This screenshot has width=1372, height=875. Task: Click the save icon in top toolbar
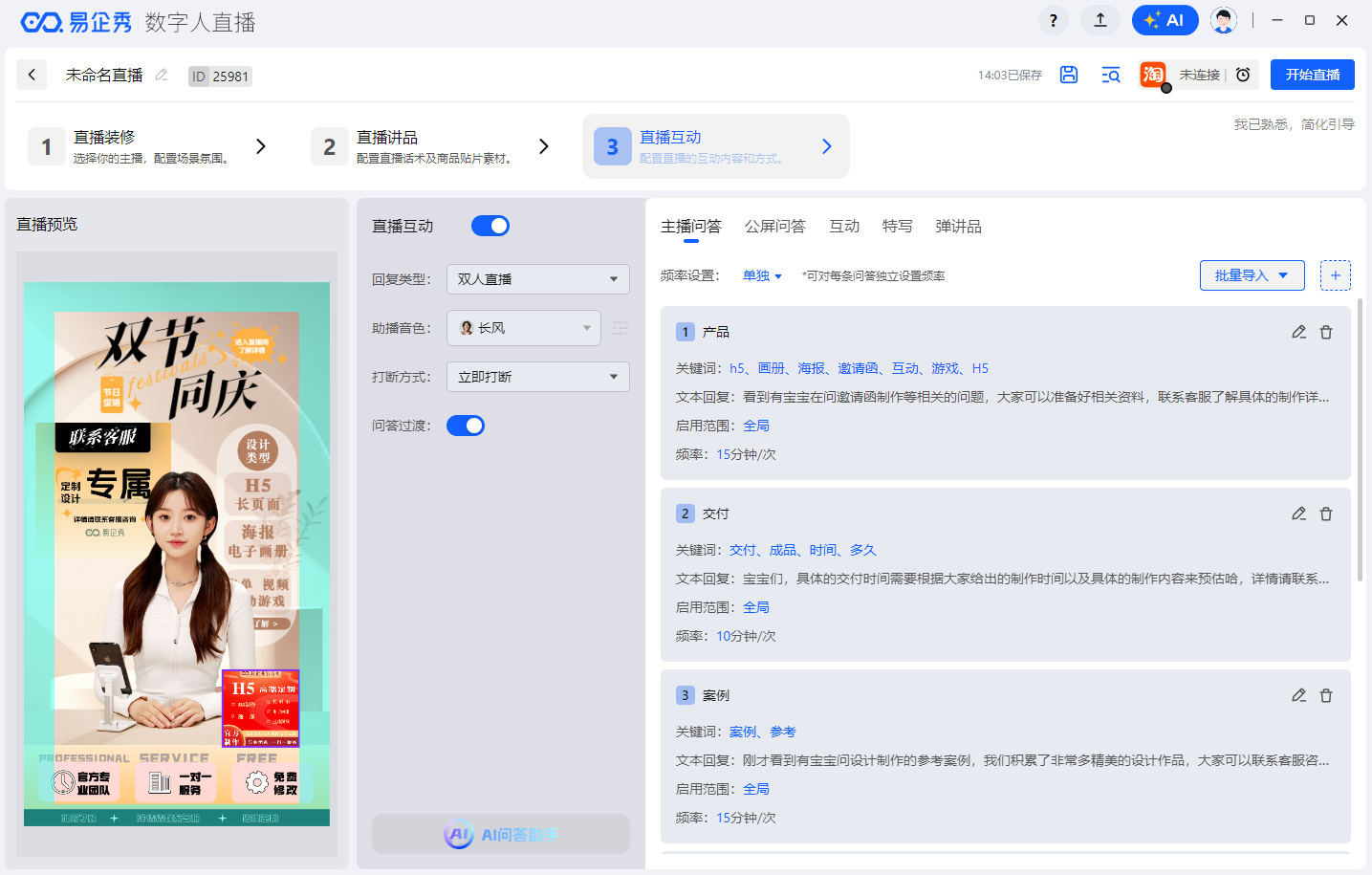pyautogui.click(x=1069, y=75)
